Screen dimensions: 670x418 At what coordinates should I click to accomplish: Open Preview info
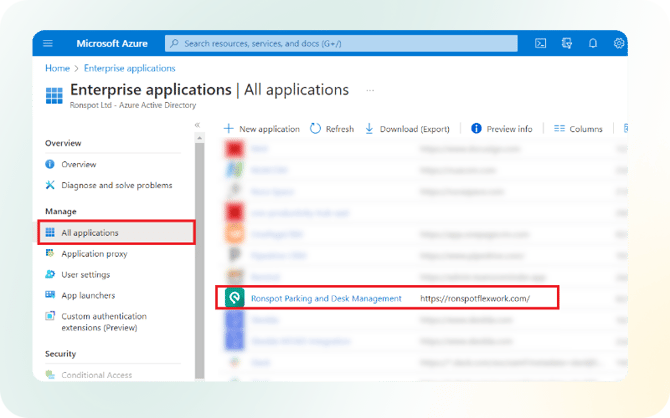(x=502, y=129)
